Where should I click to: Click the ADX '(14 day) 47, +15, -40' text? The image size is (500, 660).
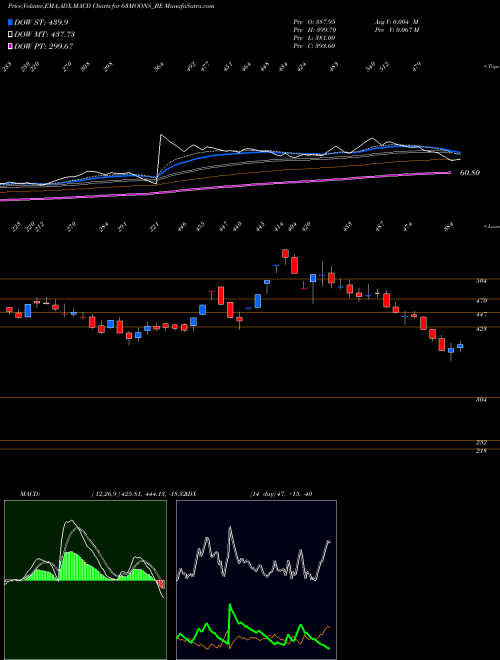(281, 494)
